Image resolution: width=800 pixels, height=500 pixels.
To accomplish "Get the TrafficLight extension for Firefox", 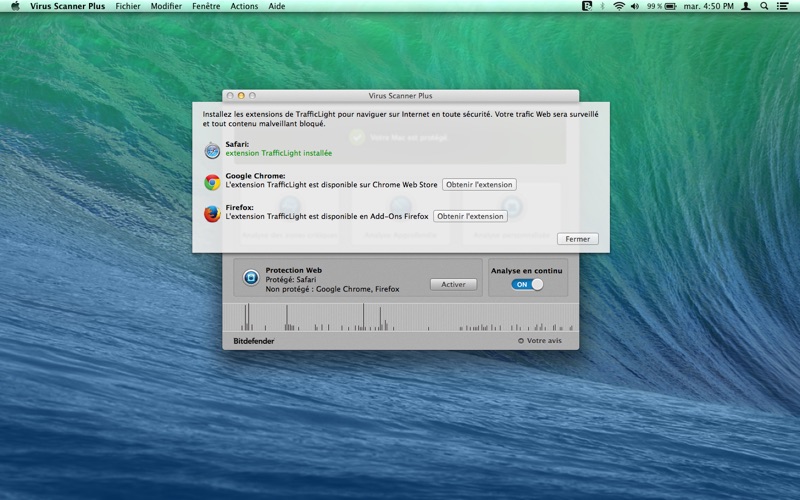I will click(x=470, y=216).
